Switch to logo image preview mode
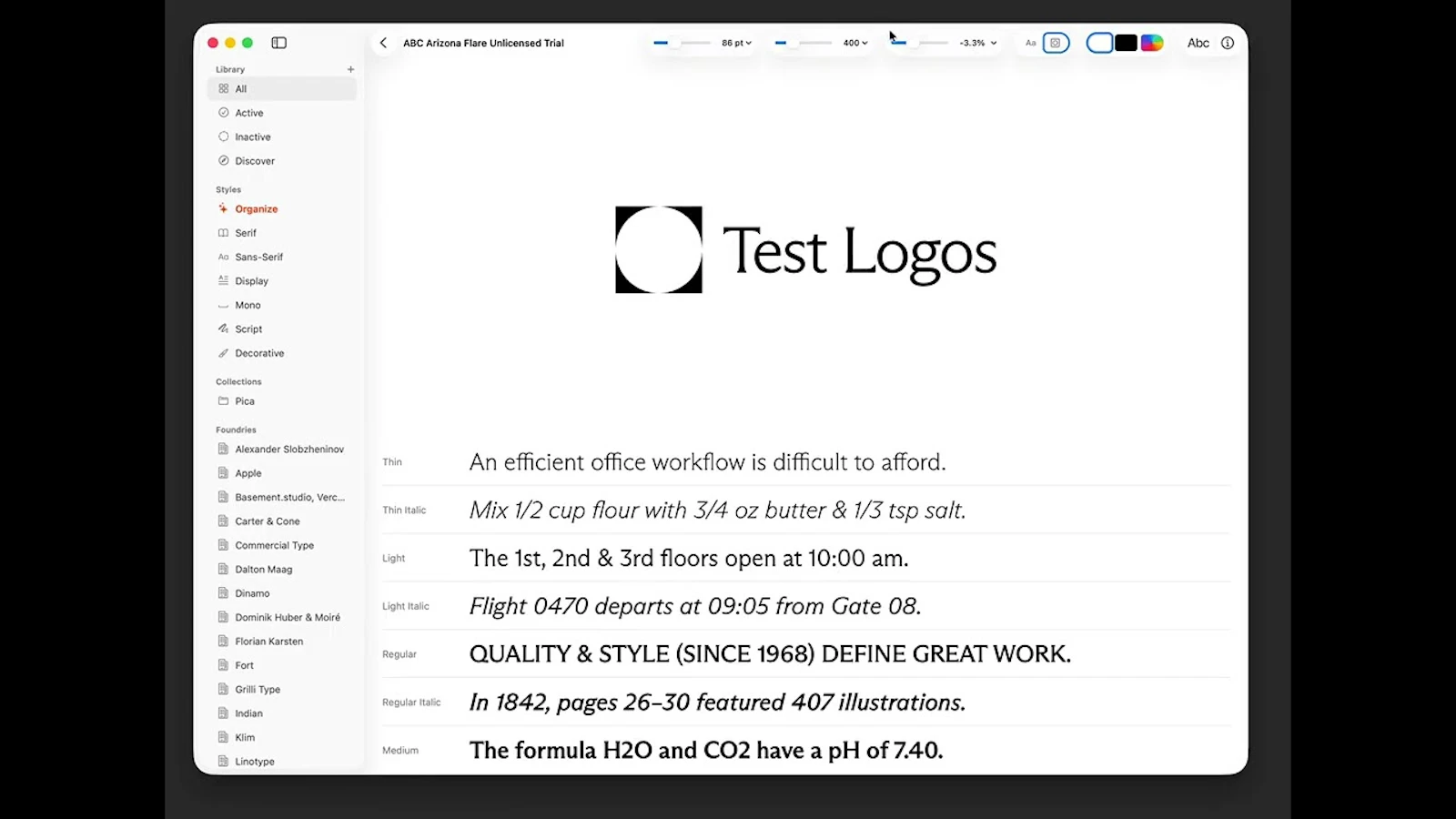 pyautogui.click(x=1056, y=43)
